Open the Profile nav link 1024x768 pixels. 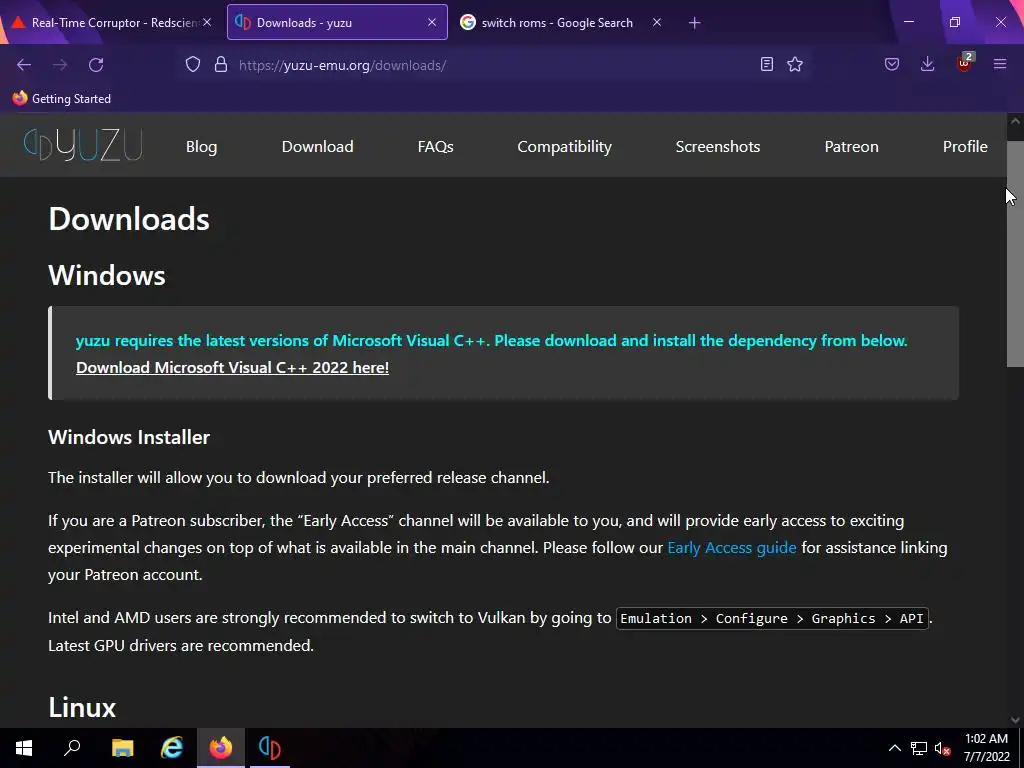coord(965,147)
